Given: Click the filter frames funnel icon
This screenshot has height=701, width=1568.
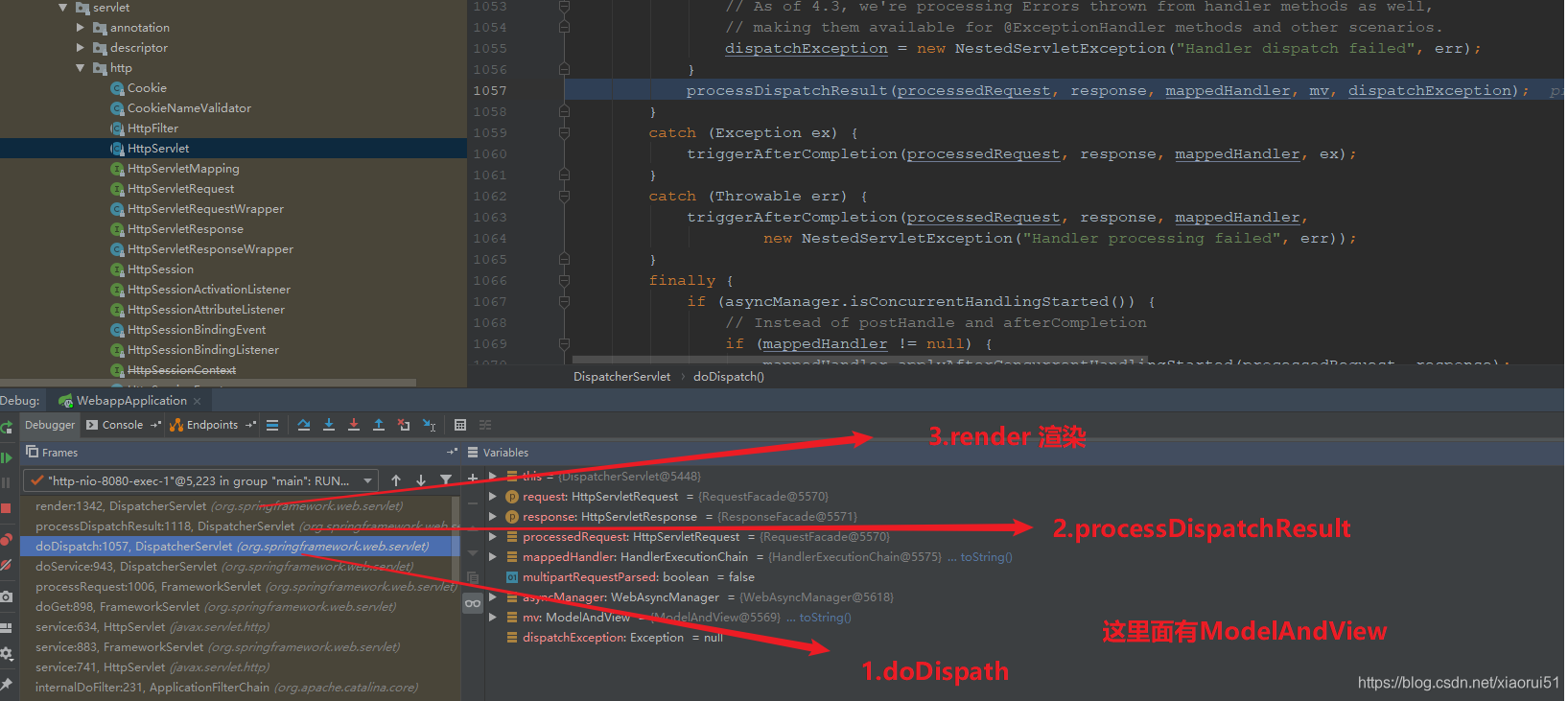Looking at the screenshot, I should coord(445,480).
